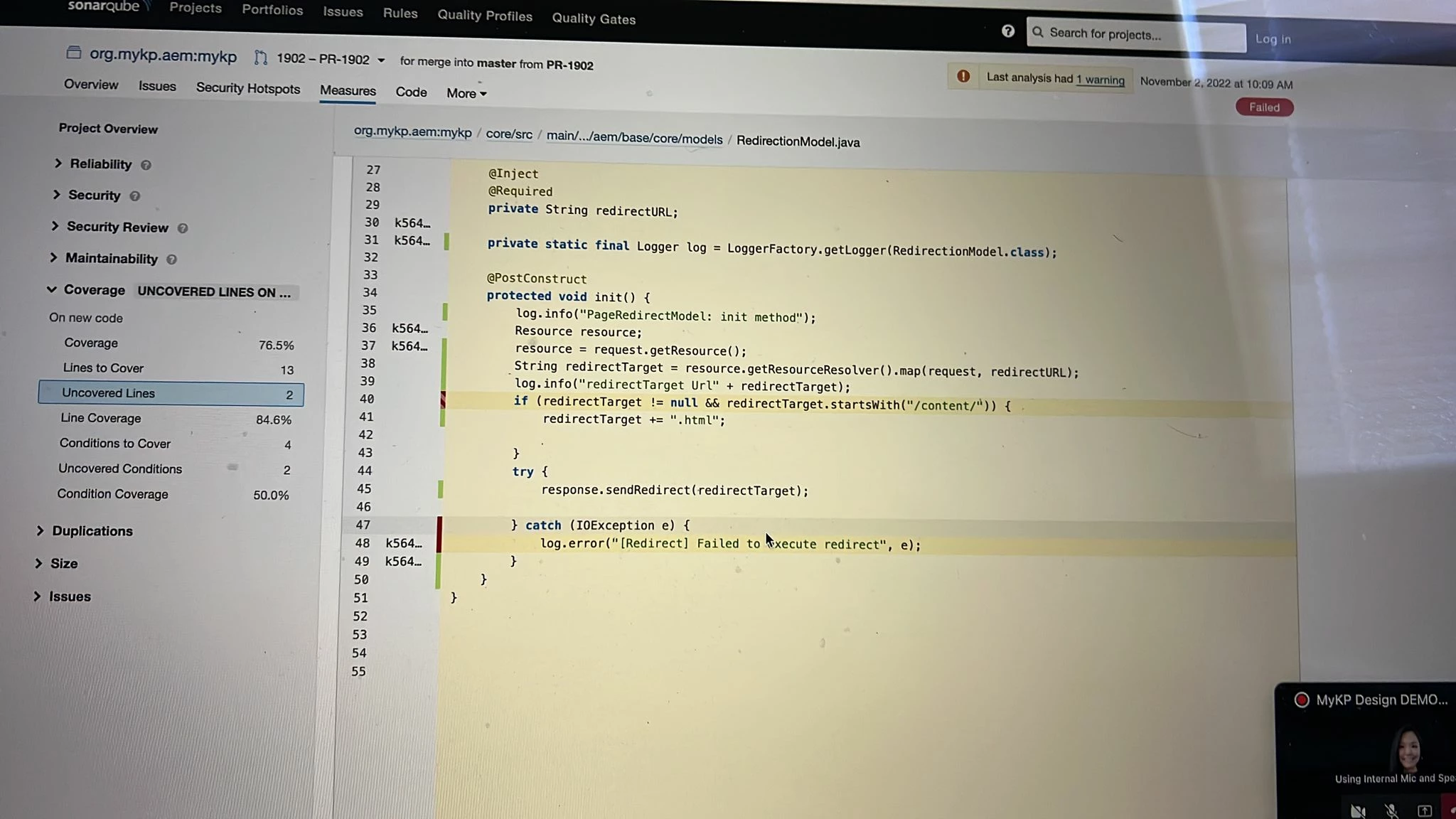Click the core/src breadcrumb link
The image size is (1456, 819).
[x=509, y=134]
